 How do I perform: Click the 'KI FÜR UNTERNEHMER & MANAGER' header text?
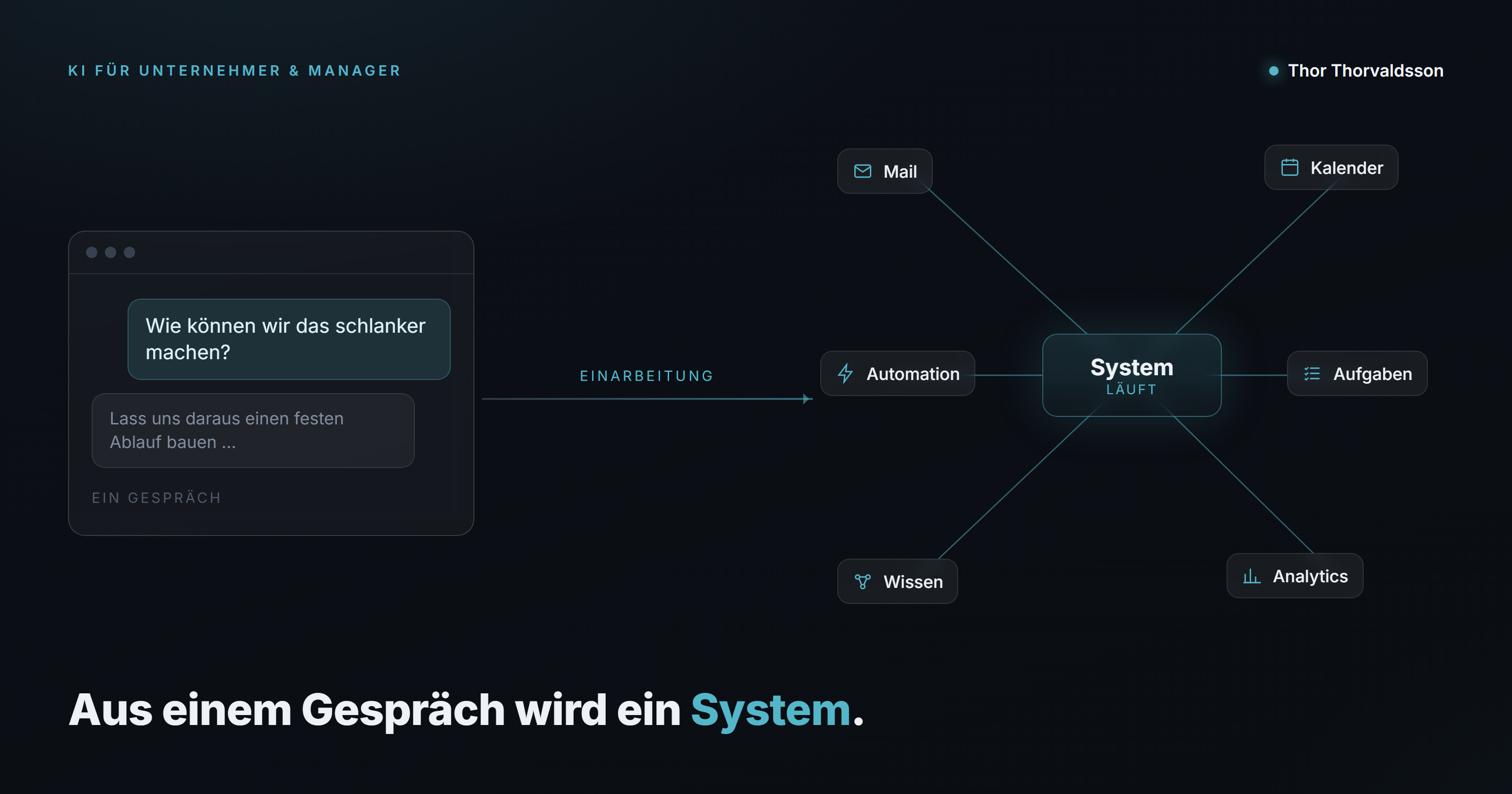coord(234,70)
